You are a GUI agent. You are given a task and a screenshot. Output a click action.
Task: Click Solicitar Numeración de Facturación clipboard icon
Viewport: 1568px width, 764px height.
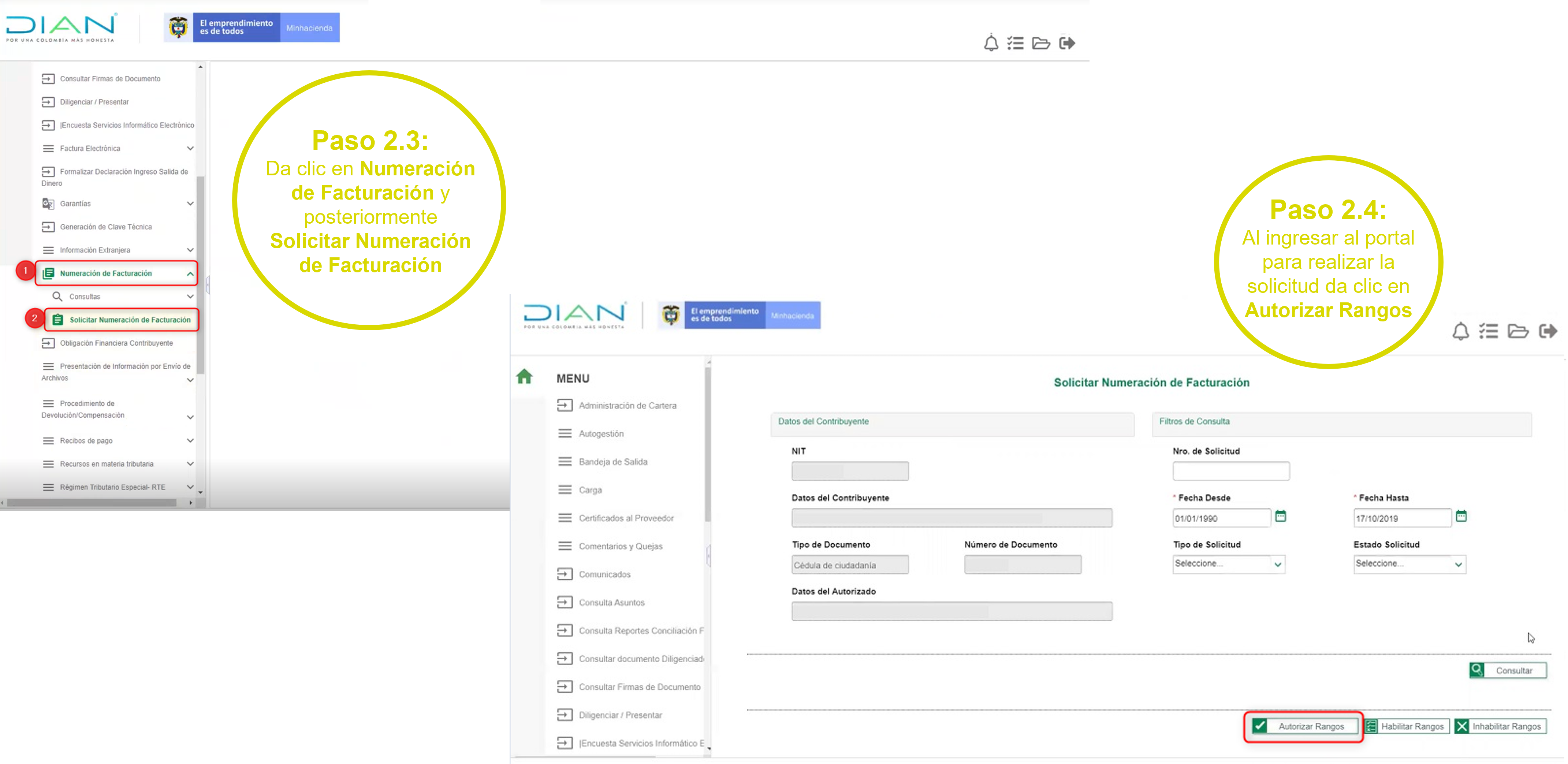tap(57, 320)
